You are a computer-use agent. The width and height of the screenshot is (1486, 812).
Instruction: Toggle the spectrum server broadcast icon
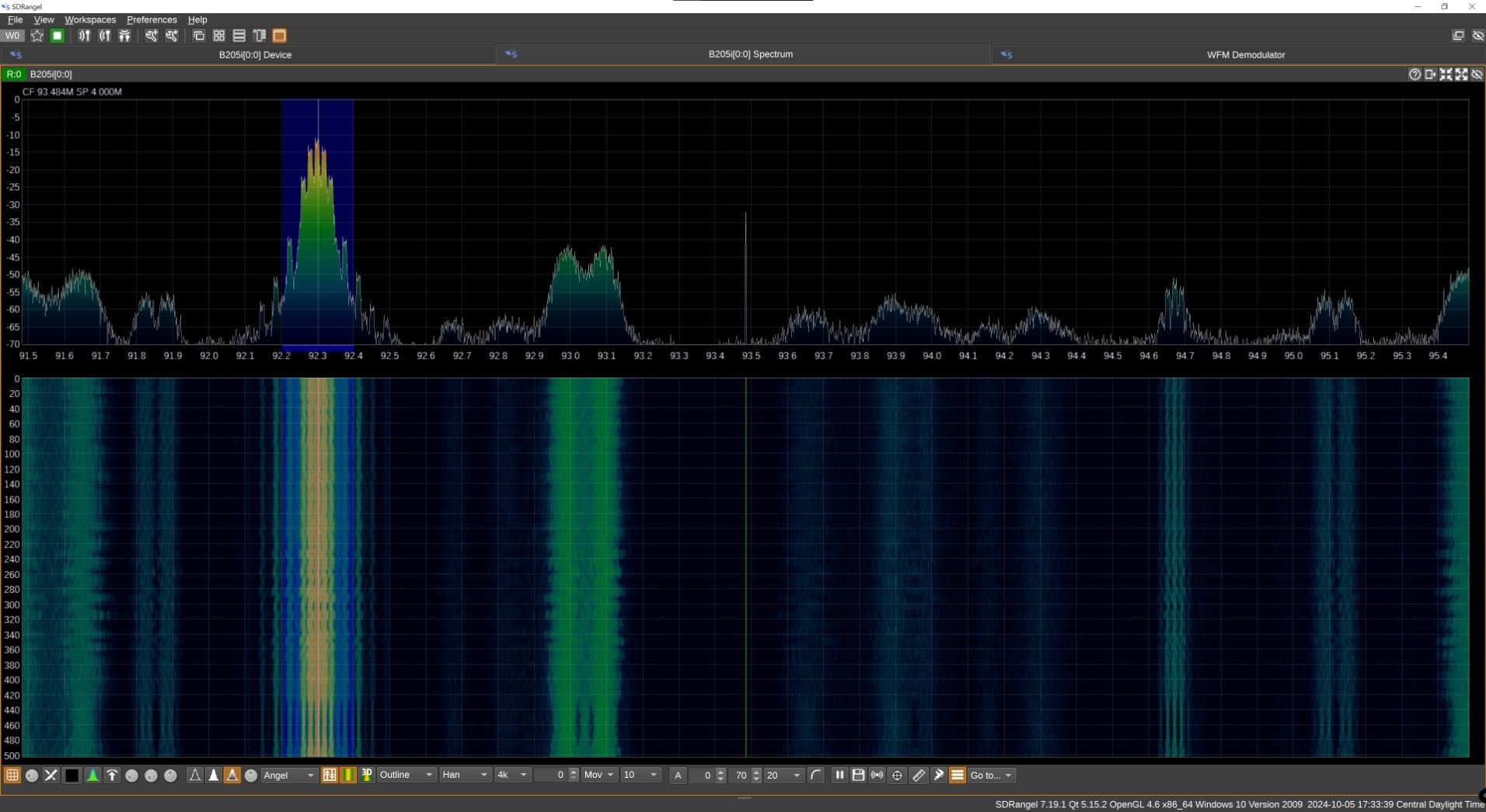[x=877, y=775]
